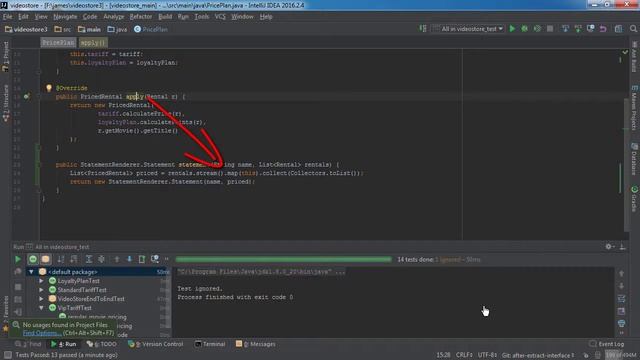The height and width of the screenshot is (360, 640).
Task: Expand all test tree nodes
Action: (89, 259)
